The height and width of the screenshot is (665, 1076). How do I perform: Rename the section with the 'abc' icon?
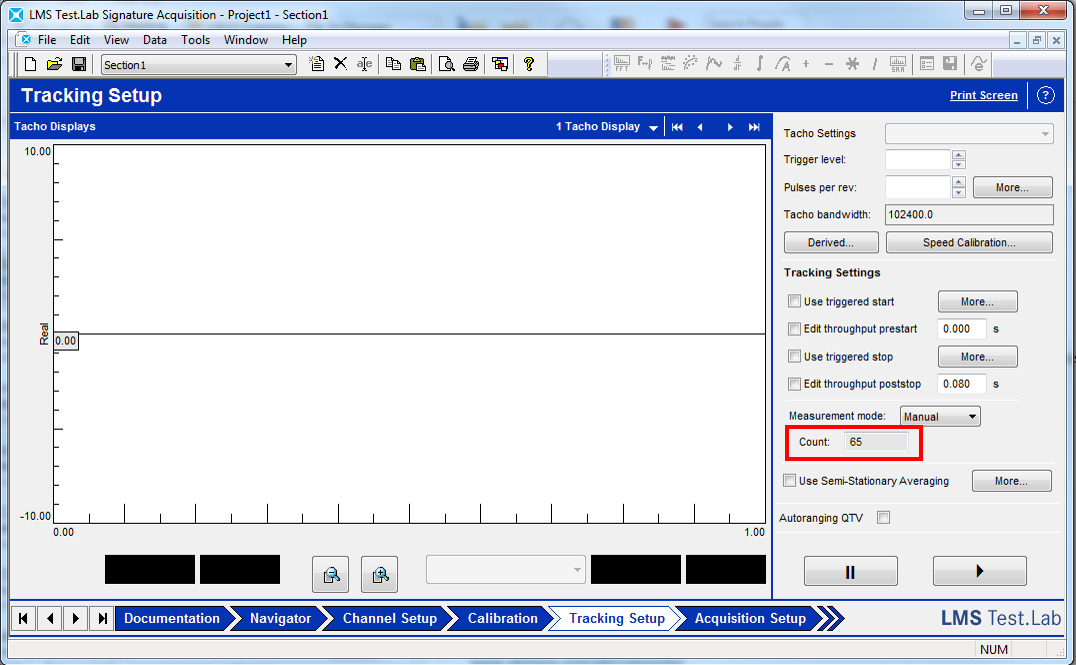pos(364,65)
